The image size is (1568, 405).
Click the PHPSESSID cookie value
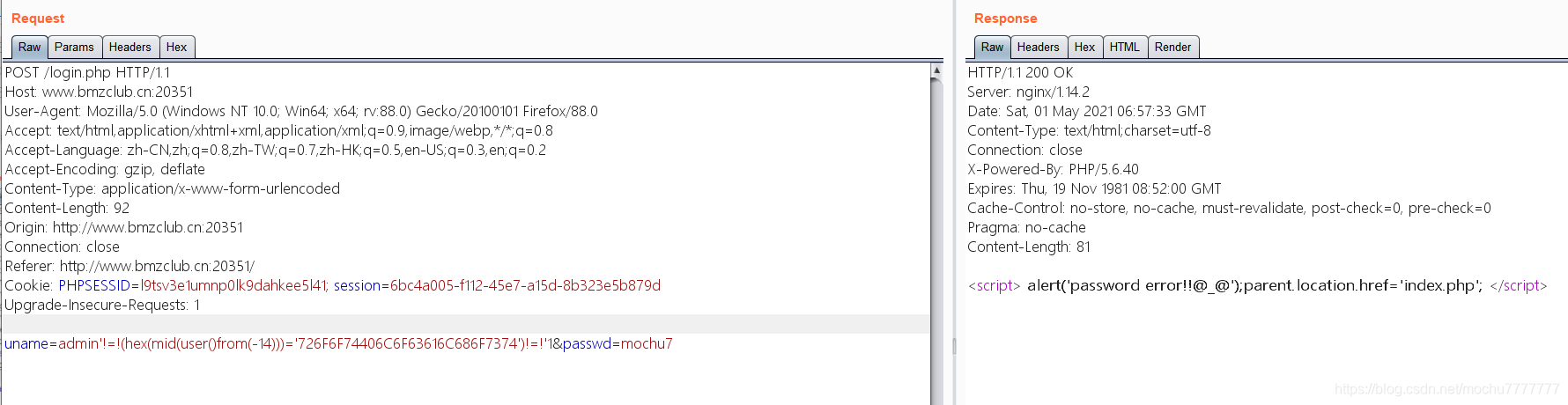[233, 285]
